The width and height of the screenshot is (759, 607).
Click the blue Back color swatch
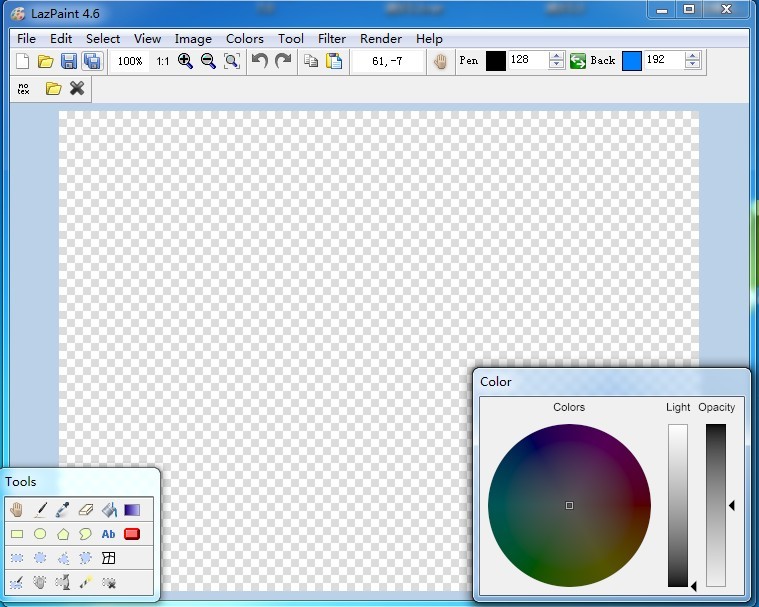(632, 61)
